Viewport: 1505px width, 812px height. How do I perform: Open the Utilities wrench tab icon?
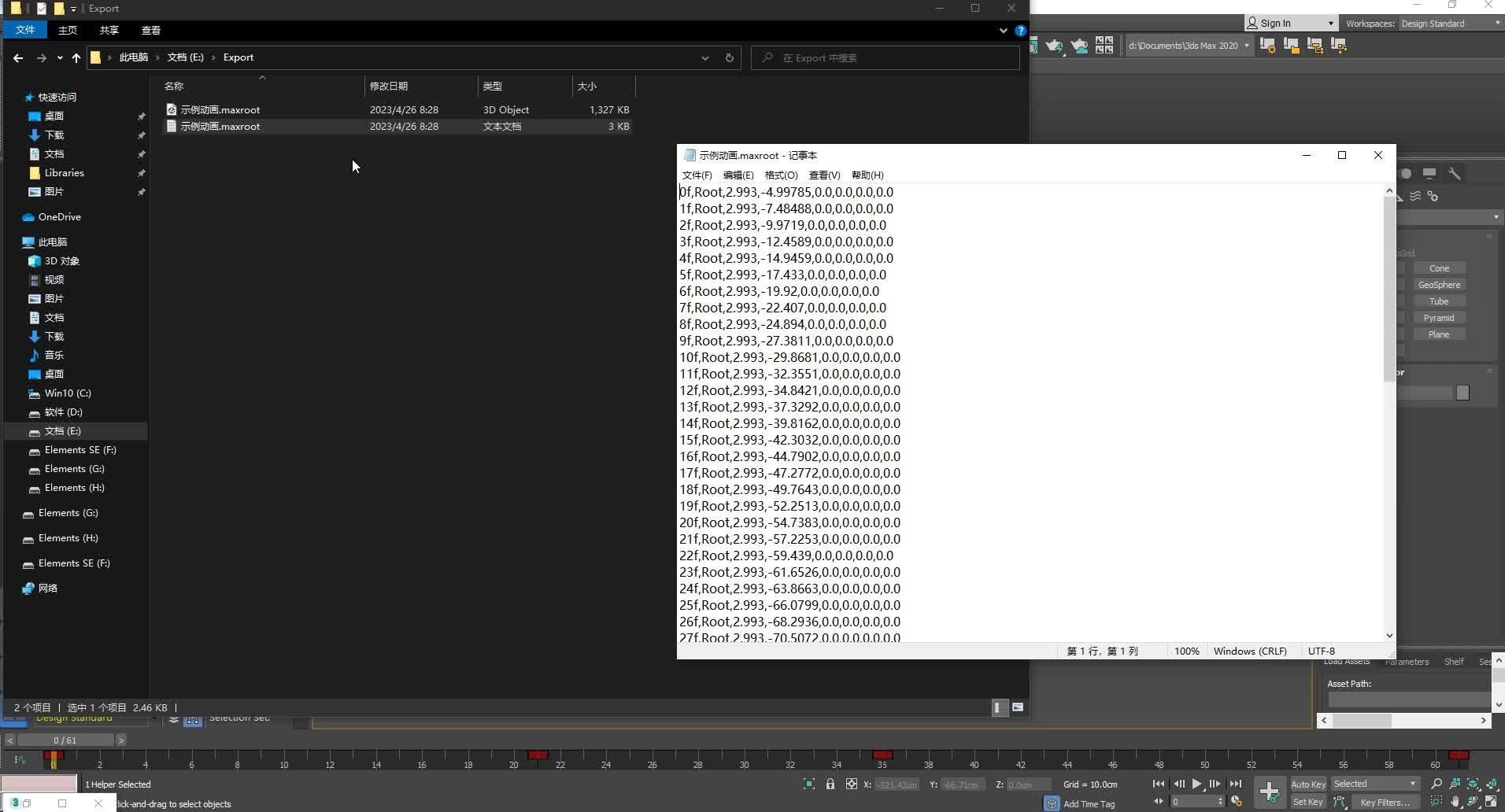[1454, 173]
